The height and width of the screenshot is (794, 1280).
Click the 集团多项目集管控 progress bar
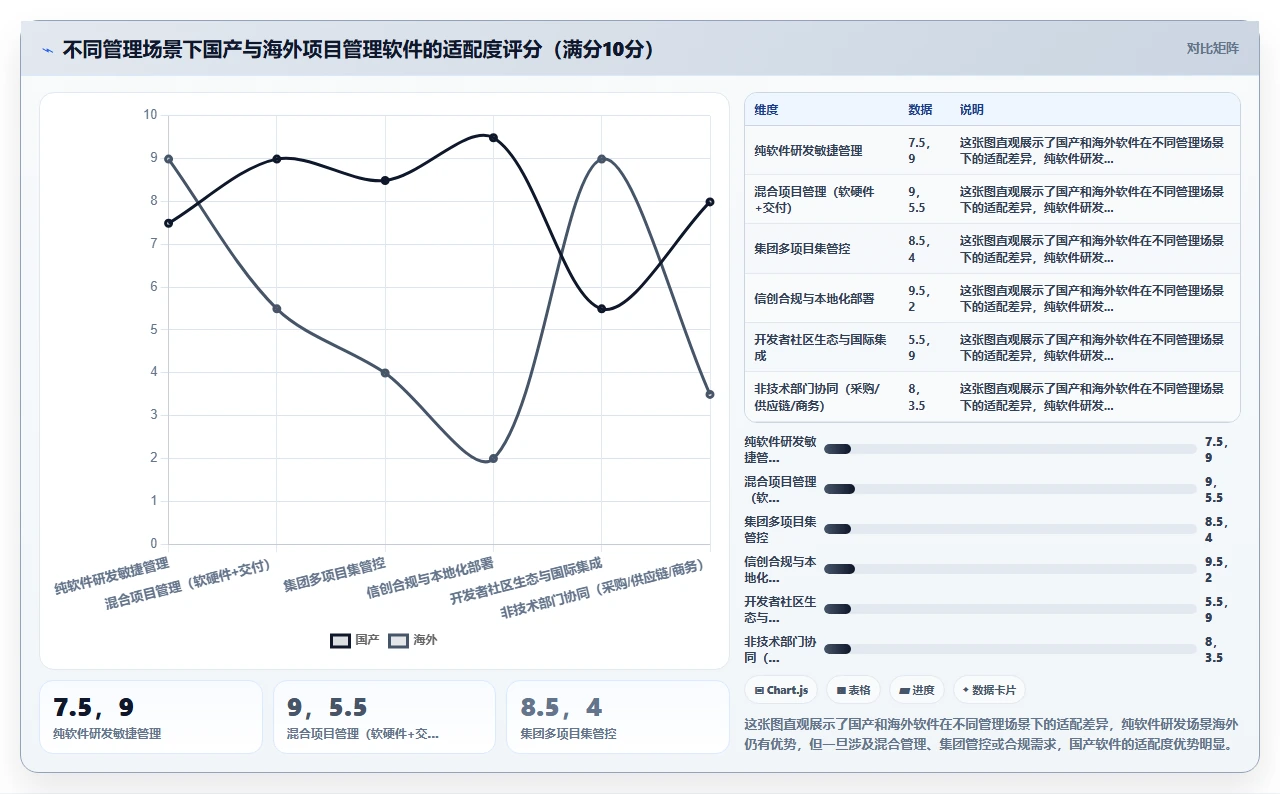[1010, 529]
